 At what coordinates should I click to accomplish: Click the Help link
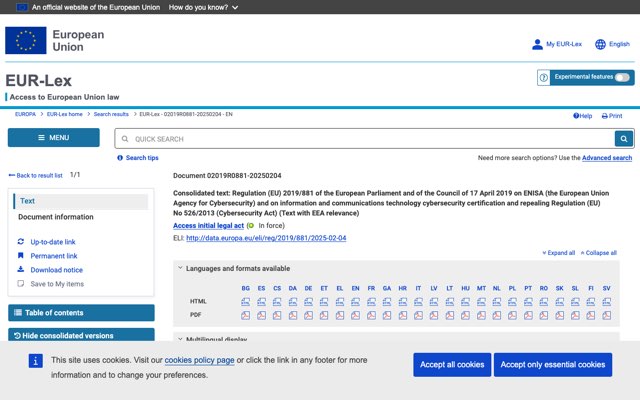(x=582, y=116)
